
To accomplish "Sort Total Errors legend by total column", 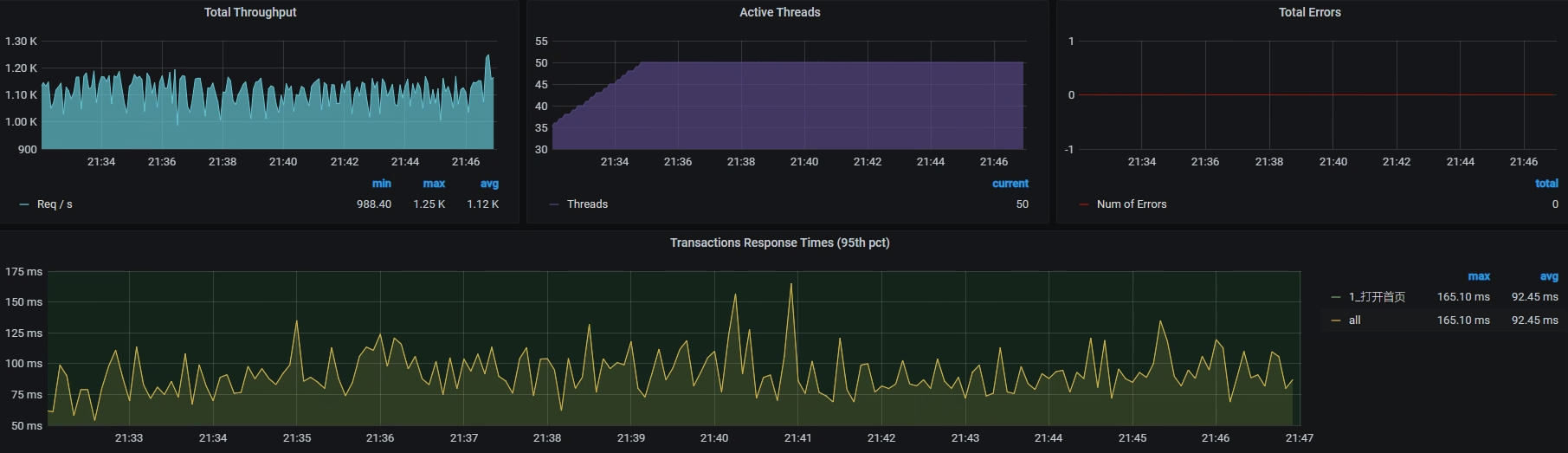I will [1546, 184].
